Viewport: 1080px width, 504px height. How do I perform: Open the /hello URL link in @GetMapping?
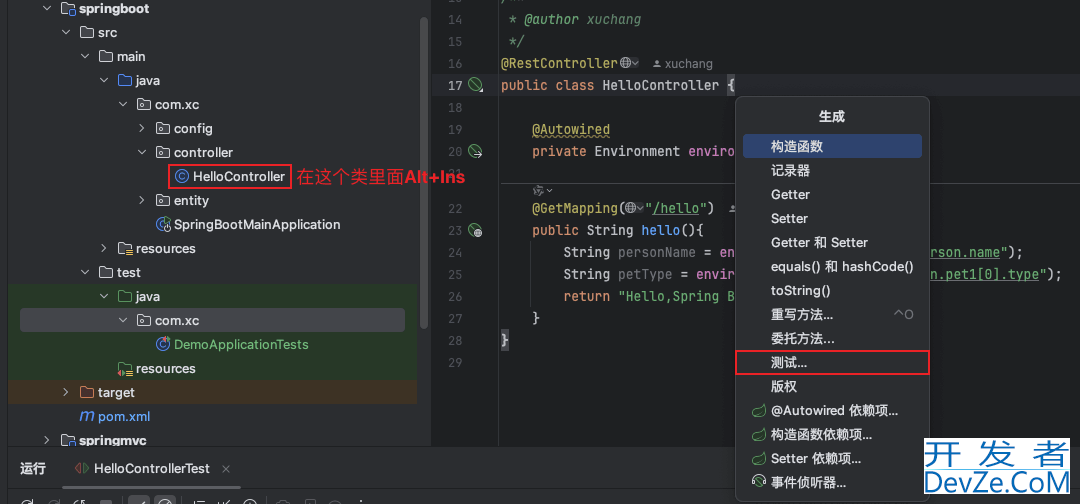pyautogui.click(x=676, y=207)
